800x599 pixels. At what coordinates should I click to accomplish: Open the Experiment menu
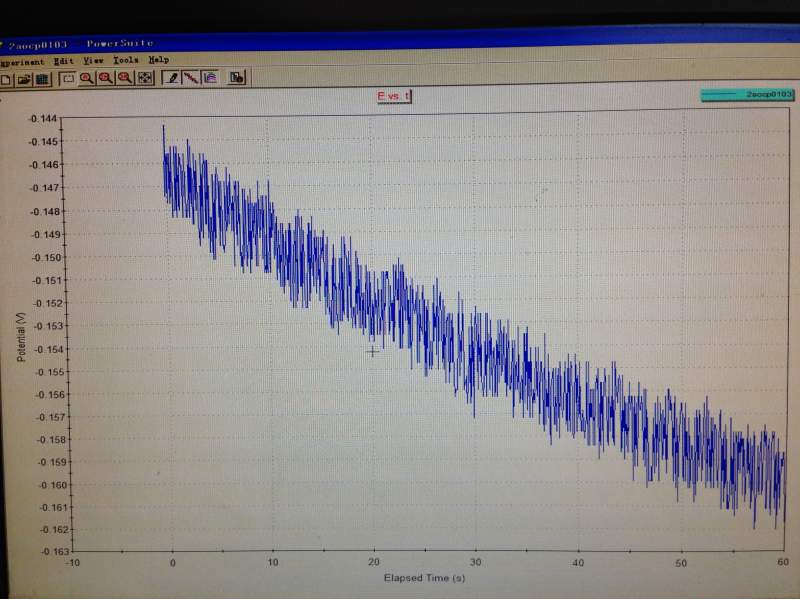coord(21,62)
